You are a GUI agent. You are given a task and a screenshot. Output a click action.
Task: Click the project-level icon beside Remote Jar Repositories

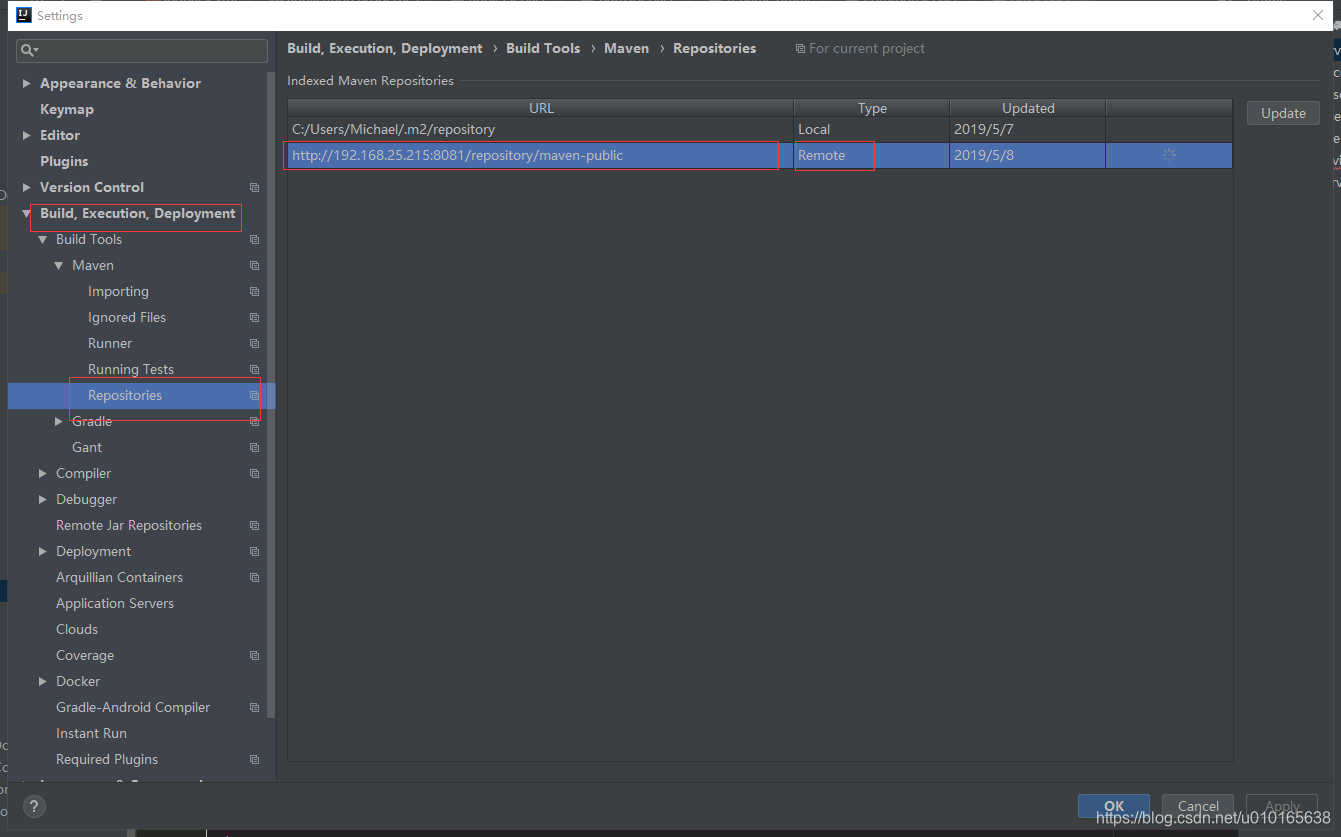click(x=254, y=525)
